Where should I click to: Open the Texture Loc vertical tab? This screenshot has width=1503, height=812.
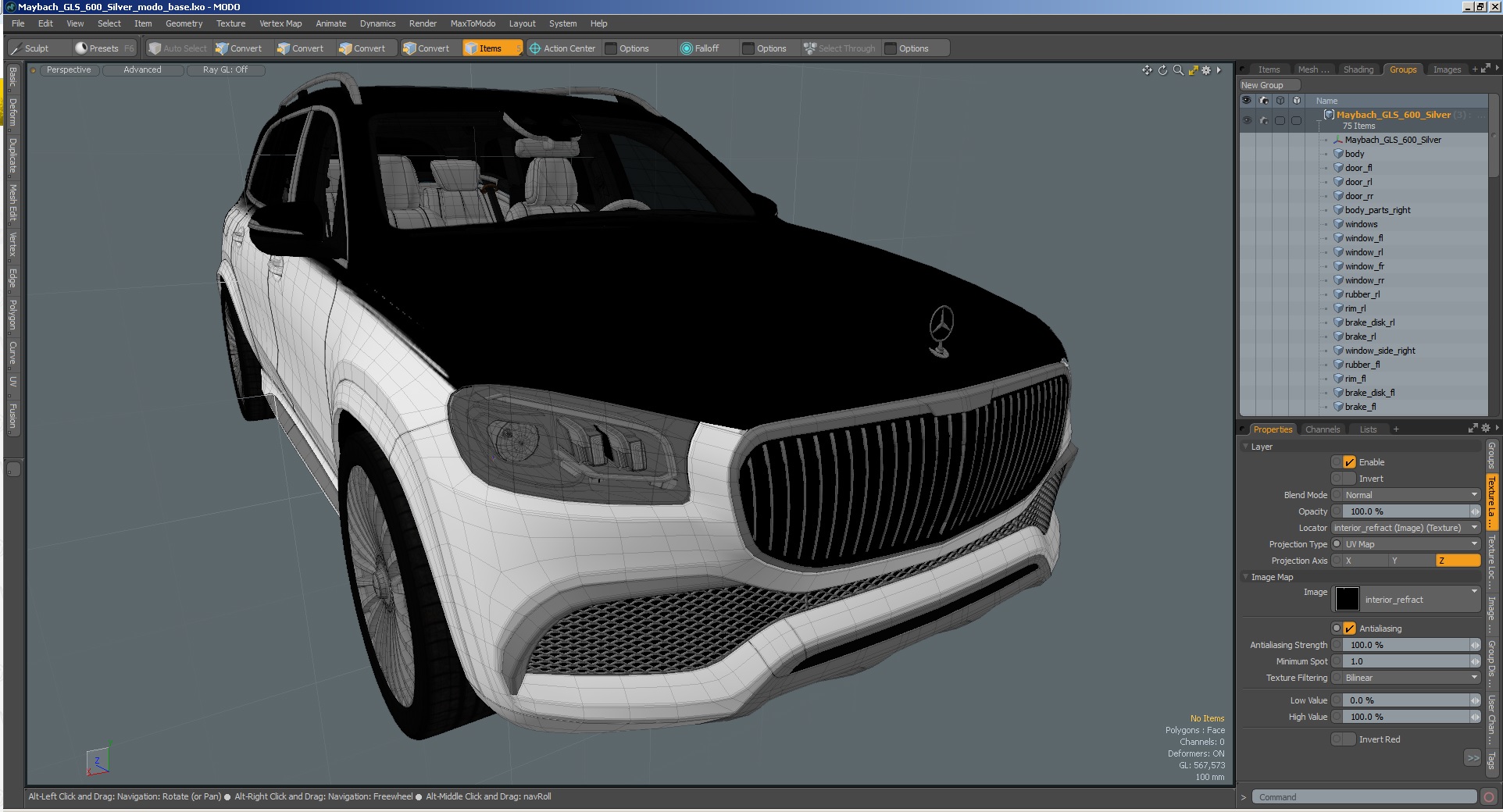pyautogui.click(x=1491, y=561)
